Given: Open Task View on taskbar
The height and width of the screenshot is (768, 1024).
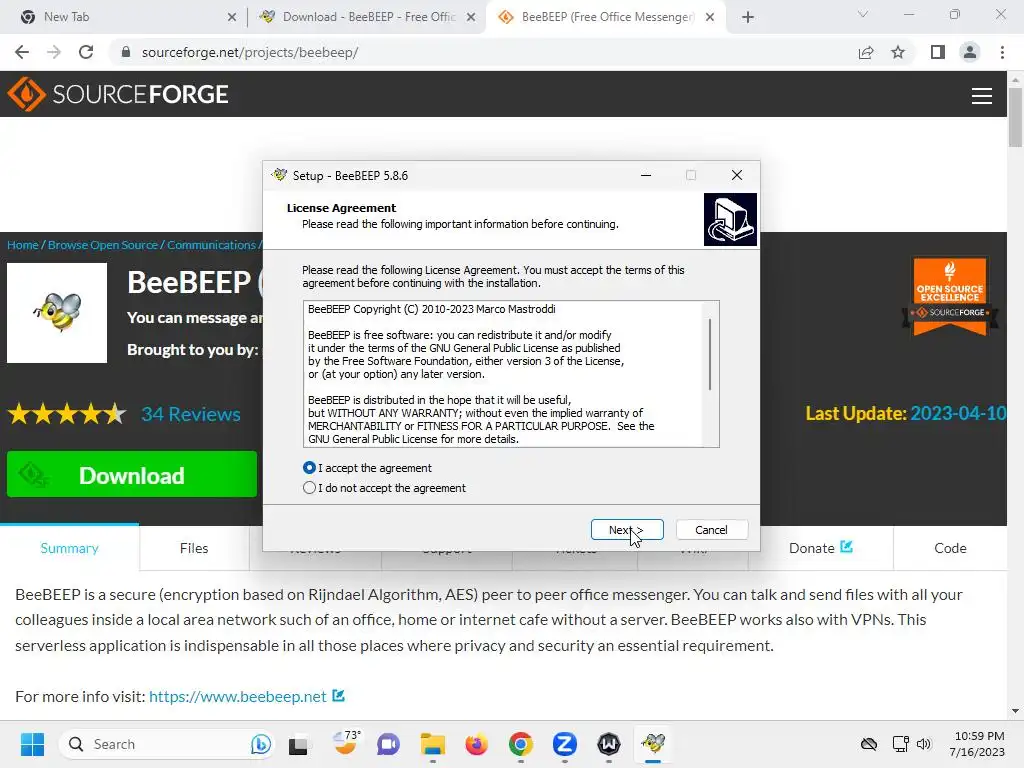Looking at the screenshot, I should 298,744.
